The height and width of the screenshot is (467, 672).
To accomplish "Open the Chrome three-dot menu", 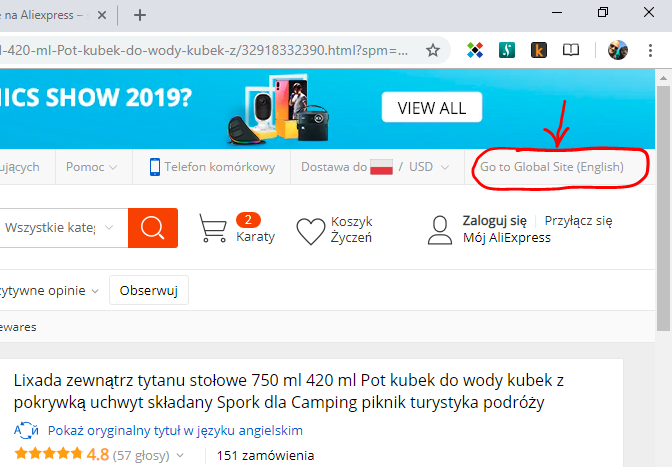I will click(x=651, y=51).
